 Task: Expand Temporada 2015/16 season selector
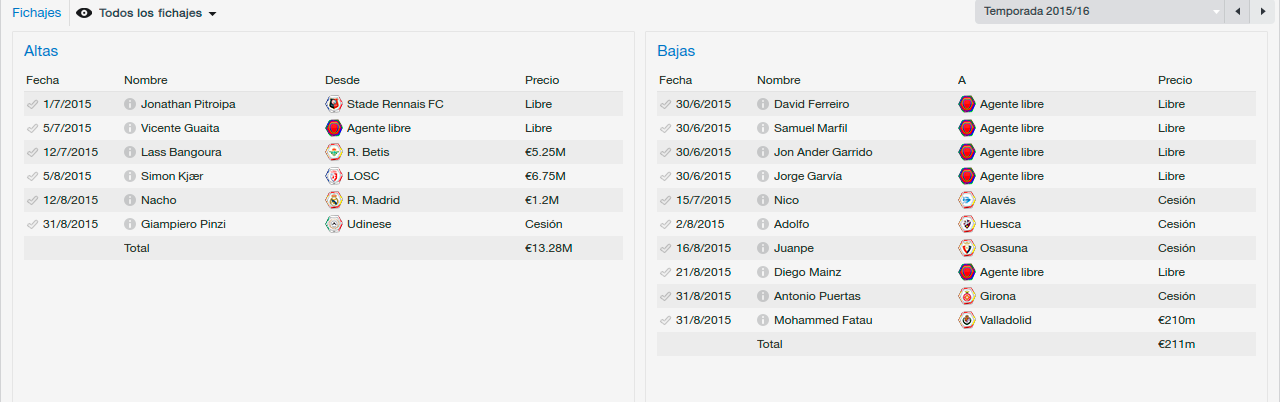1100,12
